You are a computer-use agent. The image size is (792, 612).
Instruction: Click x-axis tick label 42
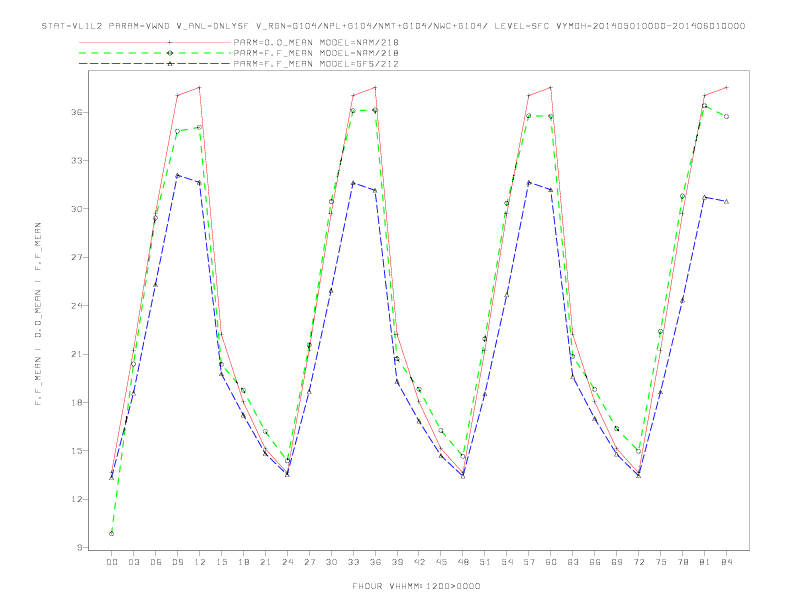tap(419, 562)
